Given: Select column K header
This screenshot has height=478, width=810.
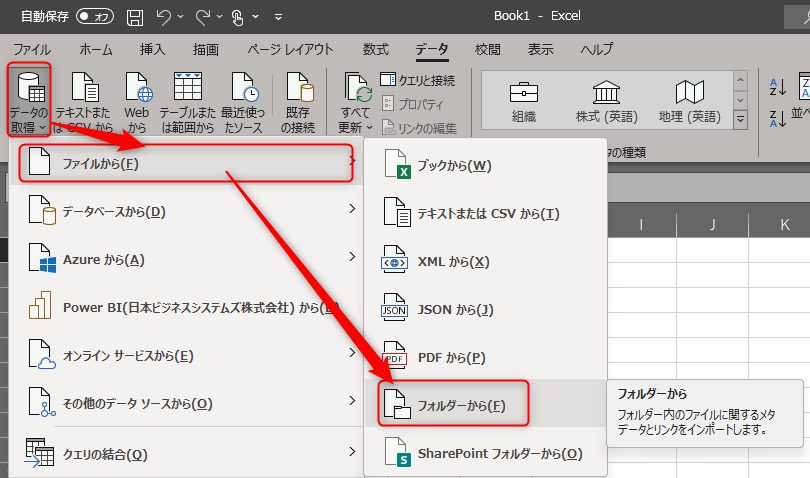Looking at the screenshot, I should coord(784,224).
